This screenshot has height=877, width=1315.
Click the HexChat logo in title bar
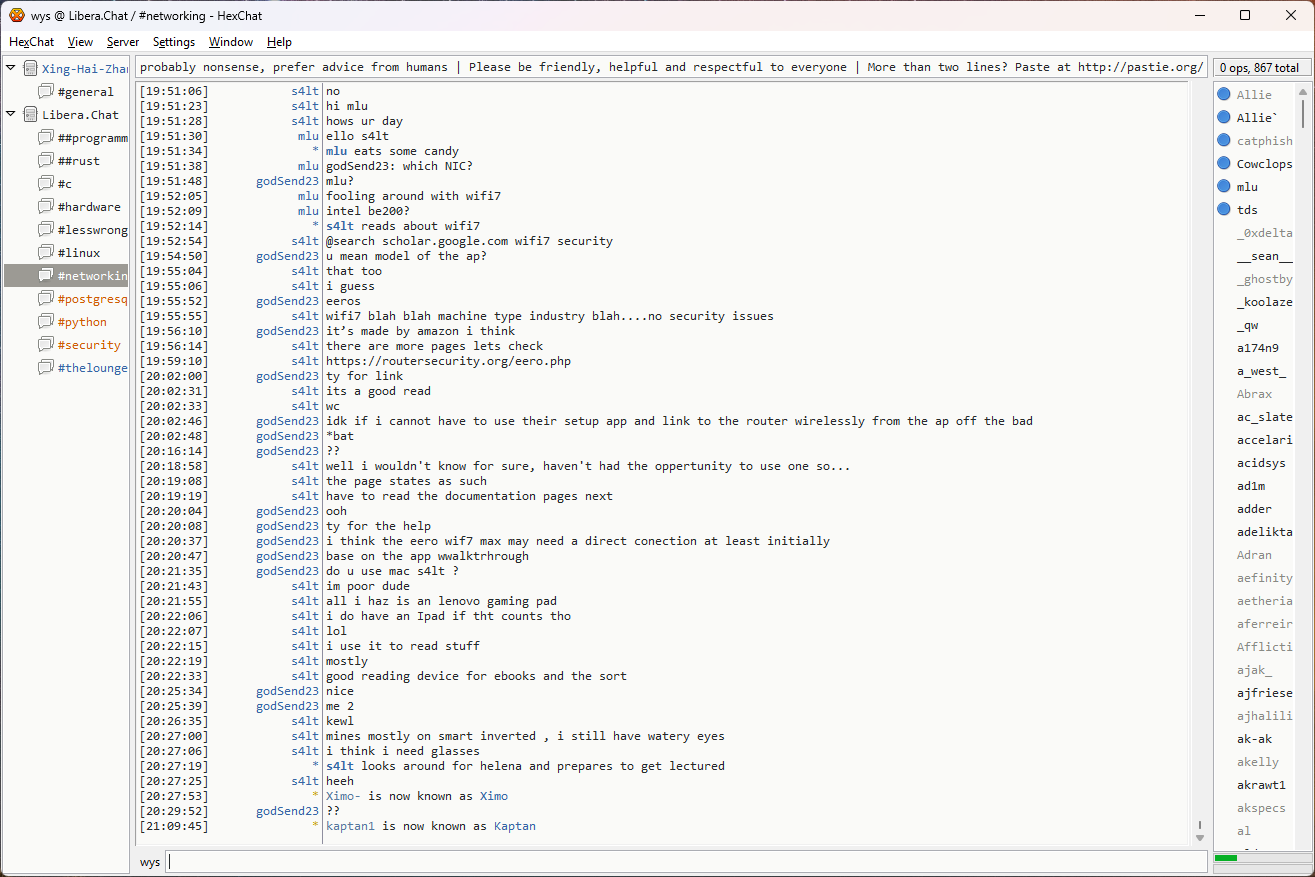pos(17,15)
